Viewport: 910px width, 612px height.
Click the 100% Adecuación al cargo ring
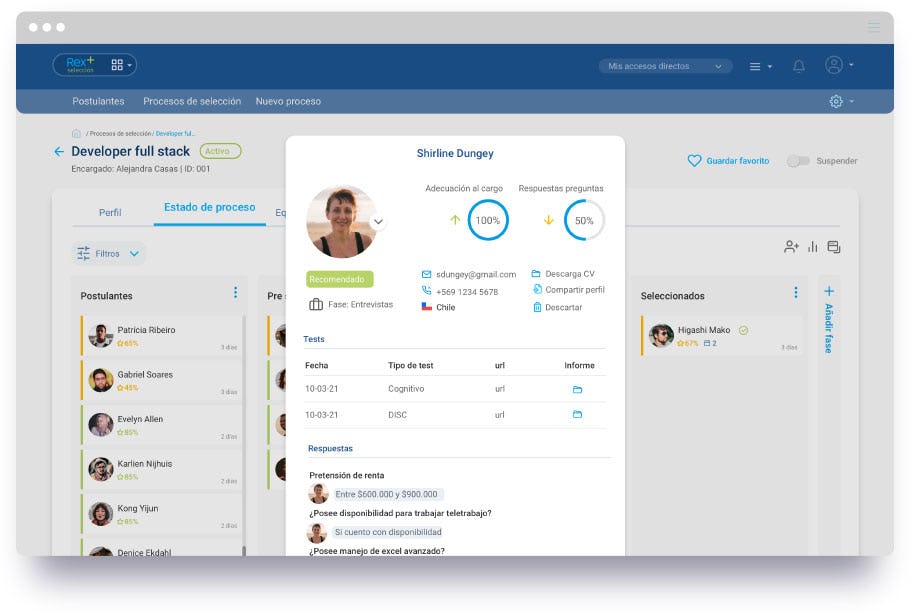(x=487, y=222)
